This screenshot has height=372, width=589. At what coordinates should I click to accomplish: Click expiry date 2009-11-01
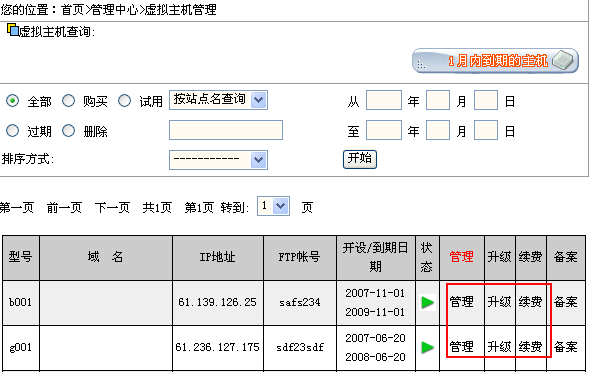tap(375, 312)
